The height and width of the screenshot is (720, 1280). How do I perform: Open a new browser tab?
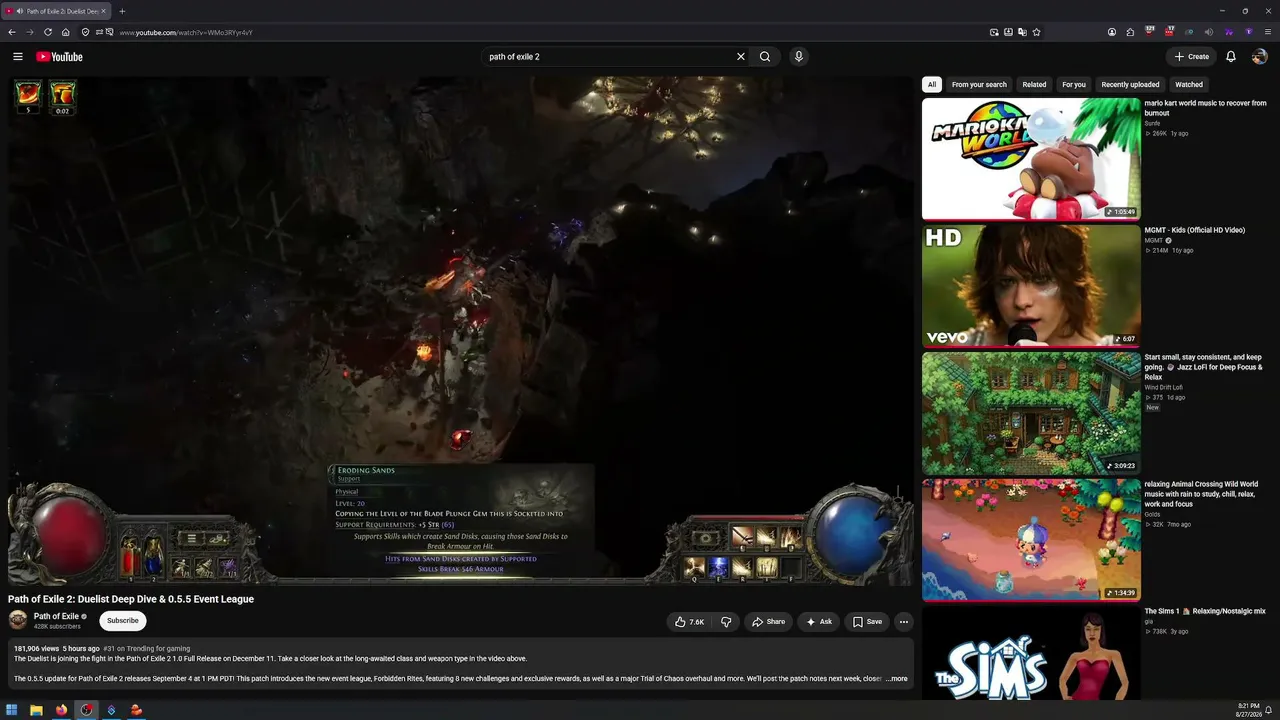(x=122, y=11)
